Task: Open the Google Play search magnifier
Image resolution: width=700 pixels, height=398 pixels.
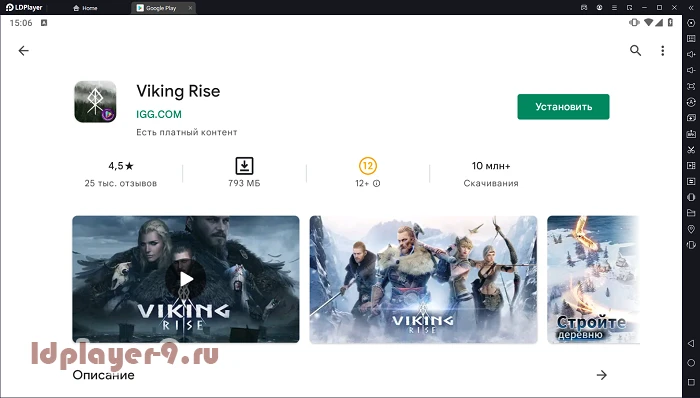Action: pos(635,51)
